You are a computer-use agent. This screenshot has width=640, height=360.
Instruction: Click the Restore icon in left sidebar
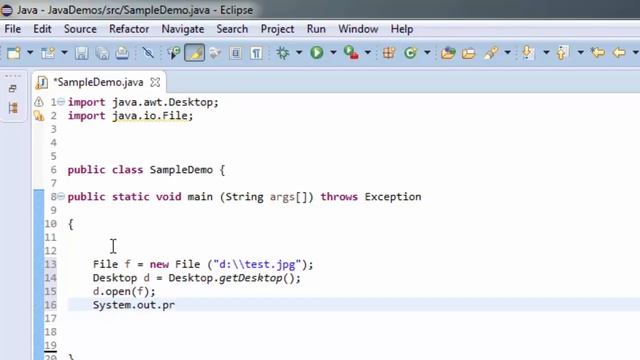(x=12, y=89)
